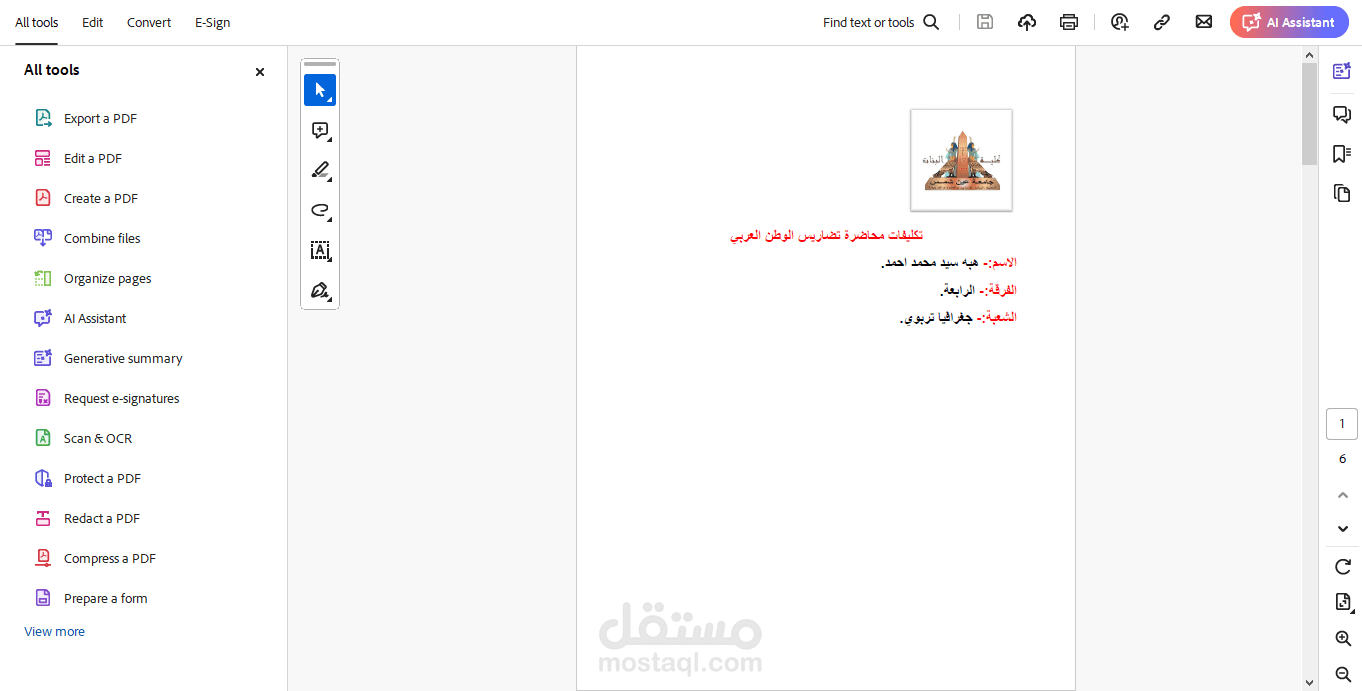The height and width of the screenshot is (691, 1362).
Task: Open the E-Sign tab
Action: (x=212, y=22)
